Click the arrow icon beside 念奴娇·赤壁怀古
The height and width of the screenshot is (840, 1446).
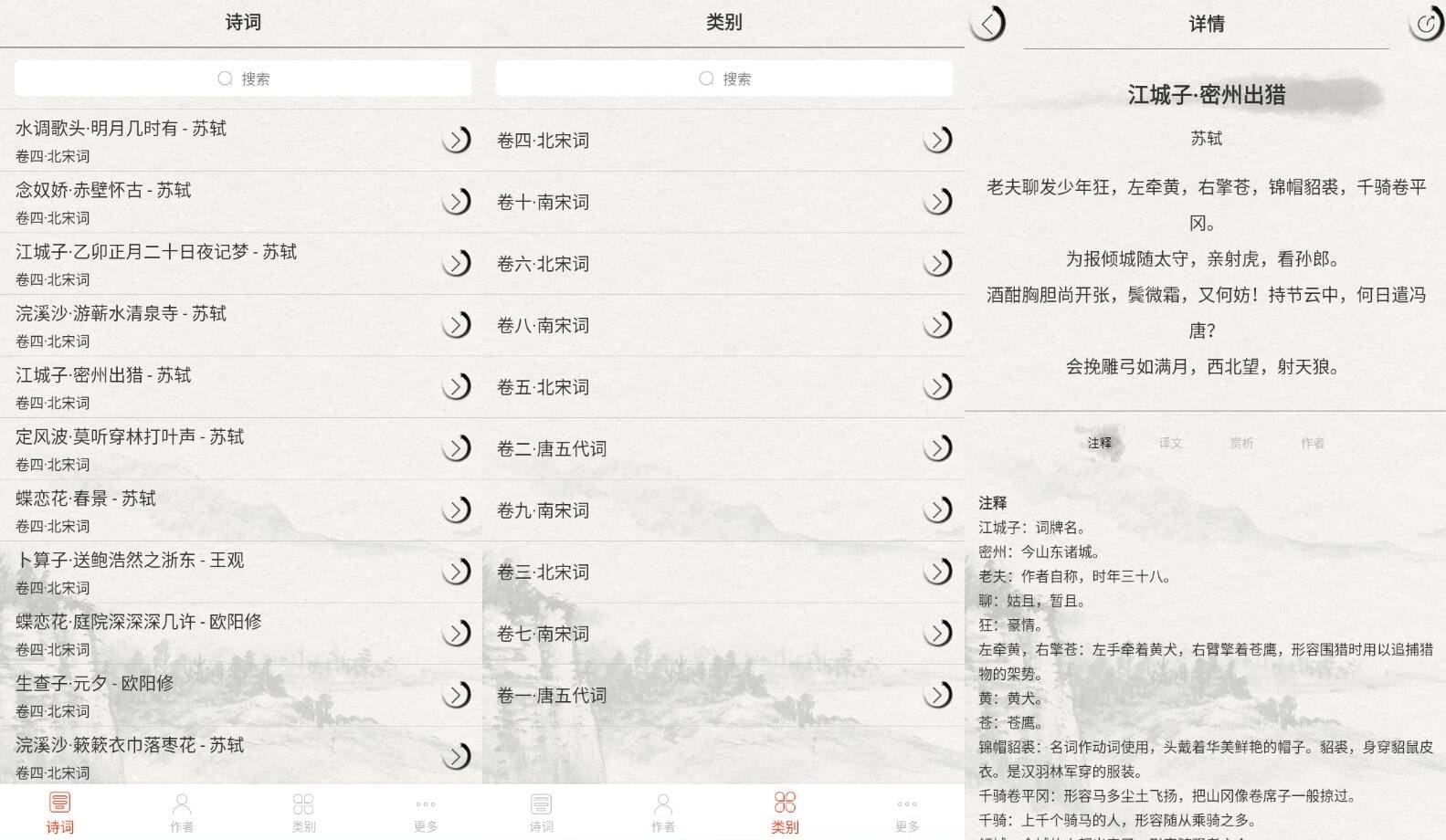tap(456, 202)
